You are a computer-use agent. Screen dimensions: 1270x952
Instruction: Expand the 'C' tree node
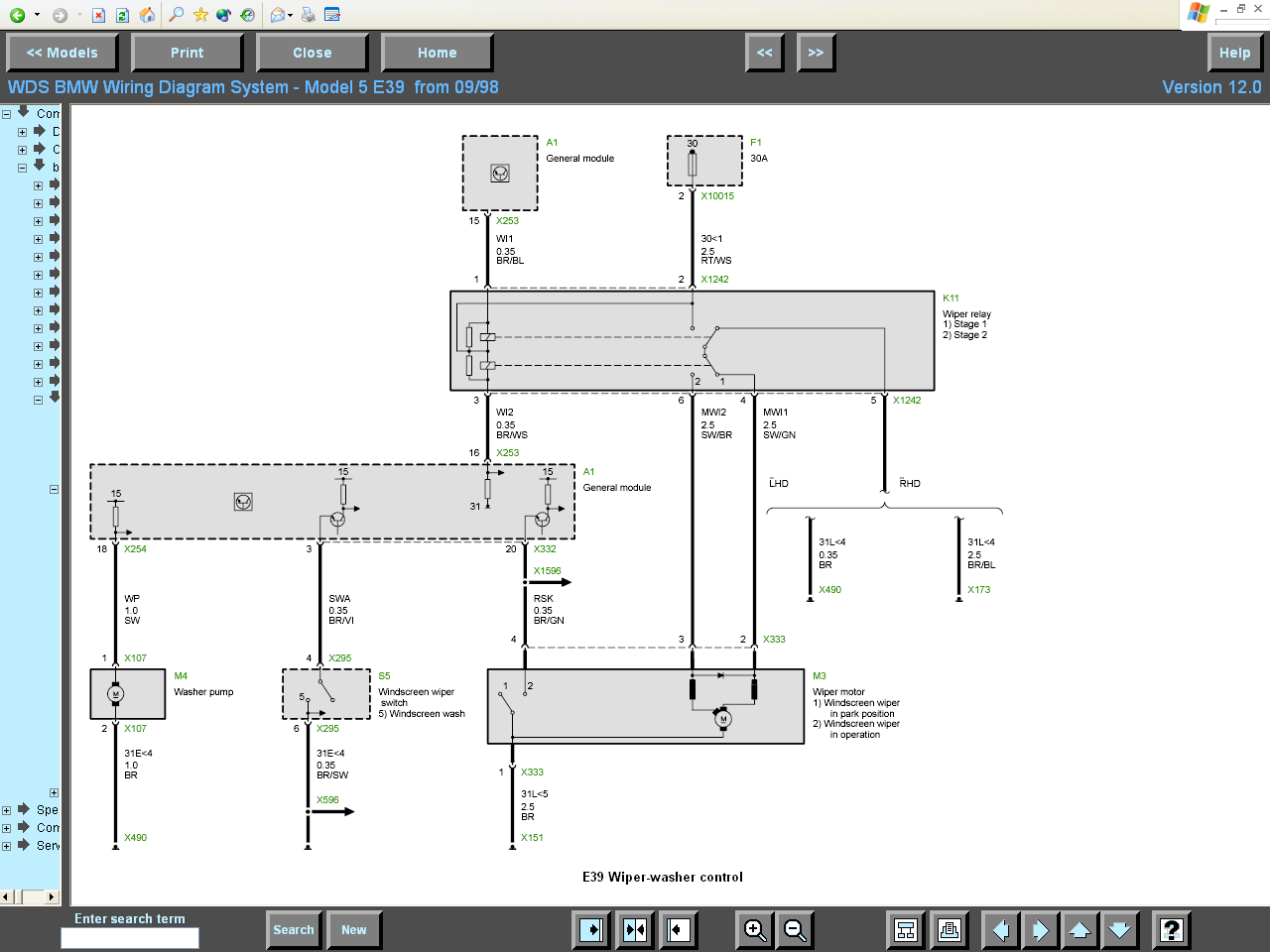(x=22, y=150)
